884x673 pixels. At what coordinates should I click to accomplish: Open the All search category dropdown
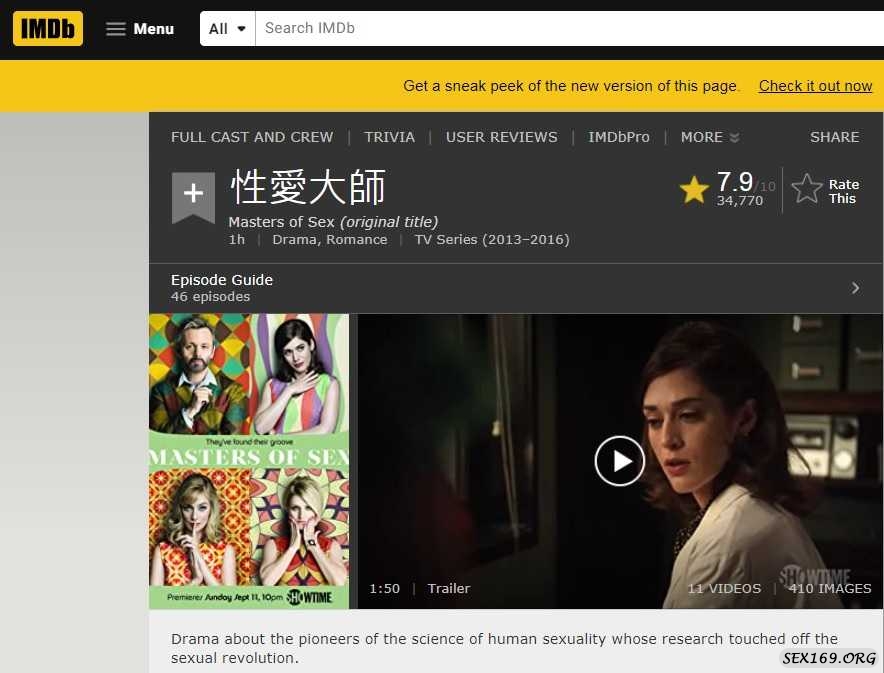tap(227, 29)
